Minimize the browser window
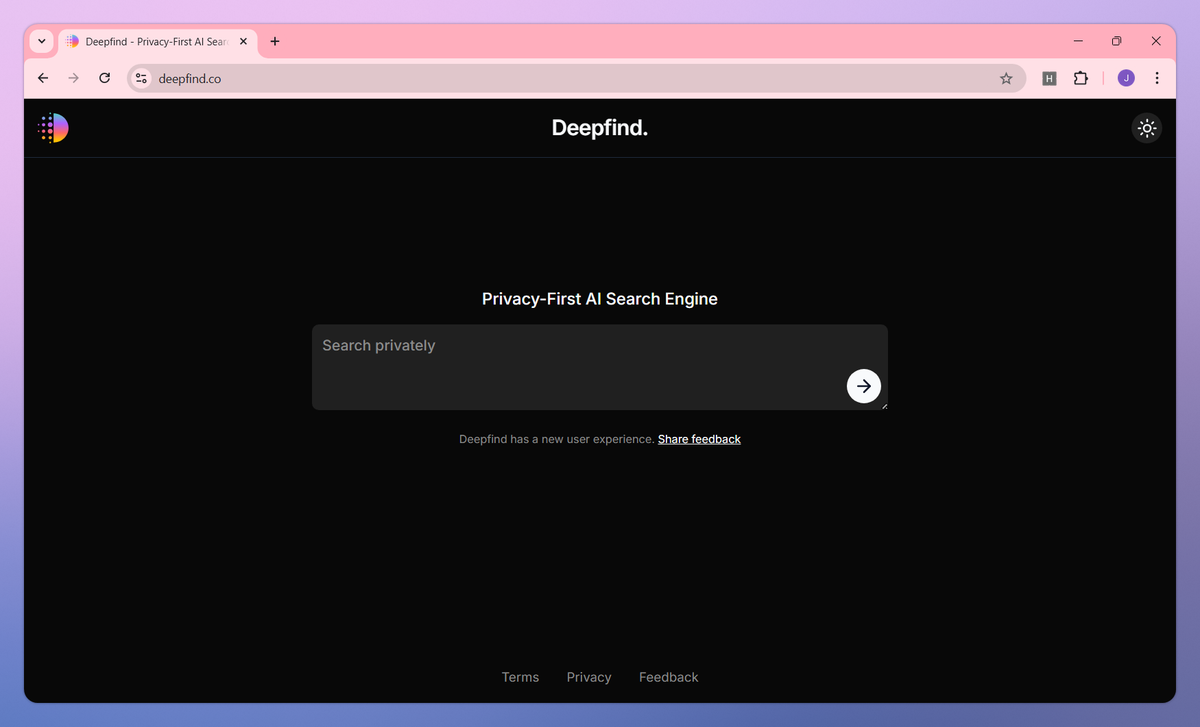Screen dimensions: 1200x727 (1079, 41)
